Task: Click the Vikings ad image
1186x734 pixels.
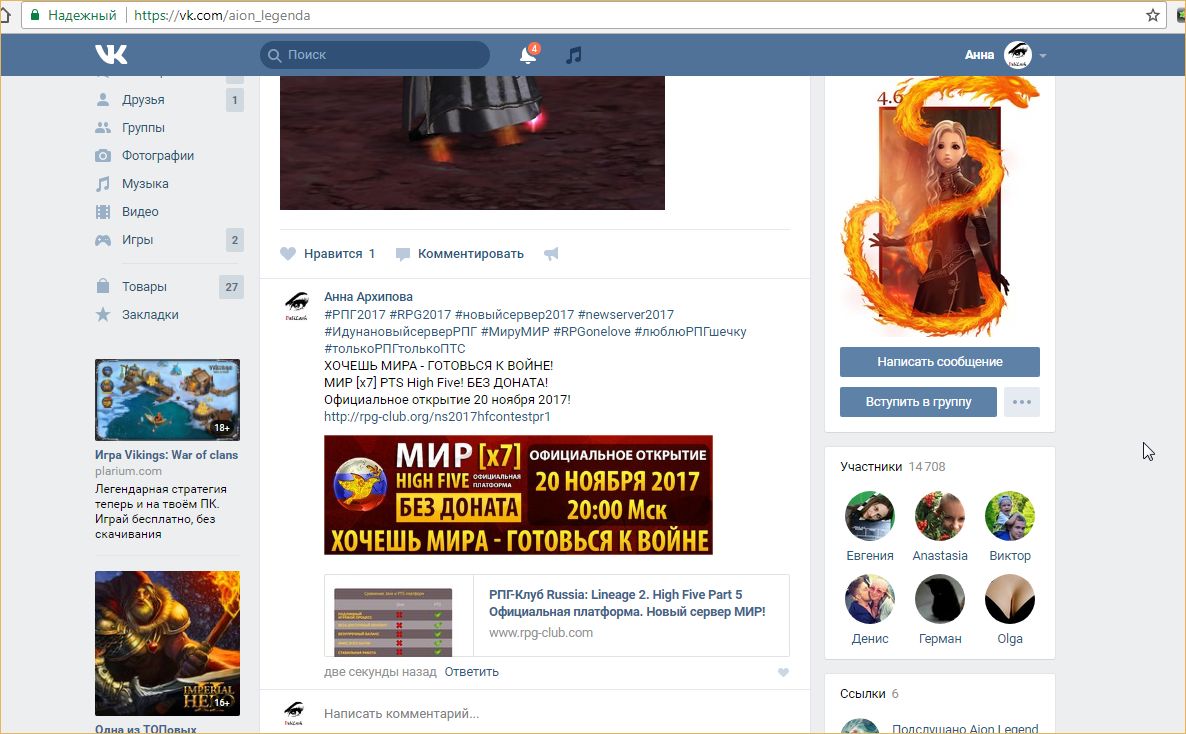Action: (x=167, y=400)
